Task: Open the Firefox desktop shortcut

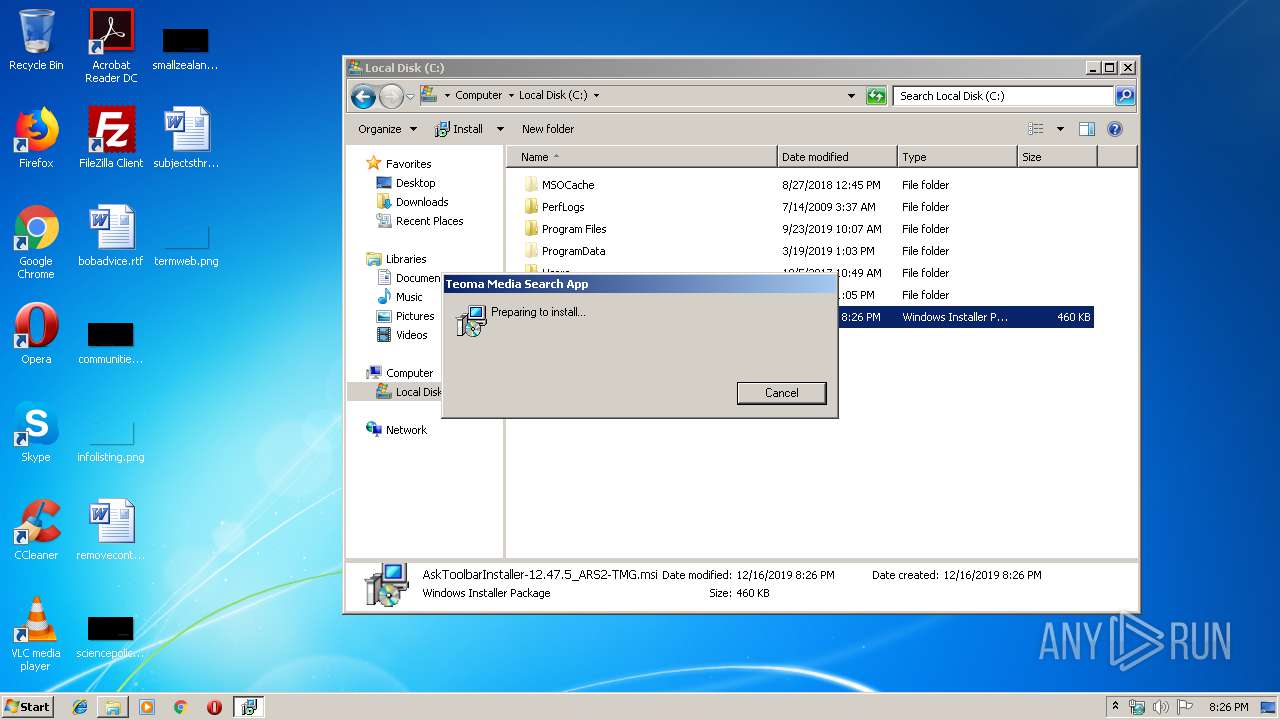Action: [x=36, y=138]
